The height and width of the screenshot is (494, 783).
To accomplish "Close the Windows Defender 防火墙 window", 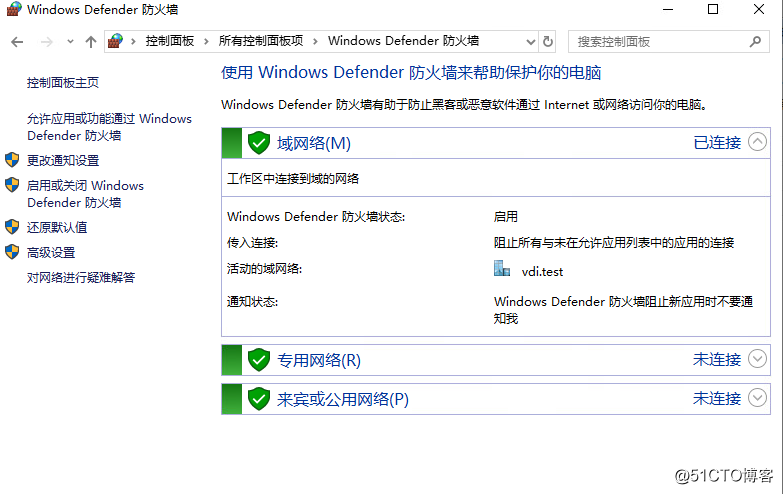I will (759, 9).
